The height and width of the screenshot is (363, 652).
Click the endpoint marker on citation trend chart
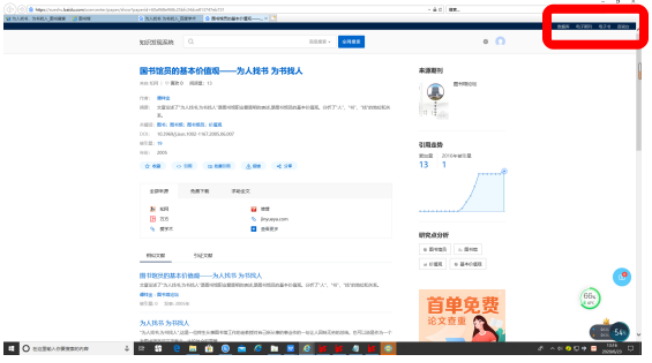[x=504, y=171]
